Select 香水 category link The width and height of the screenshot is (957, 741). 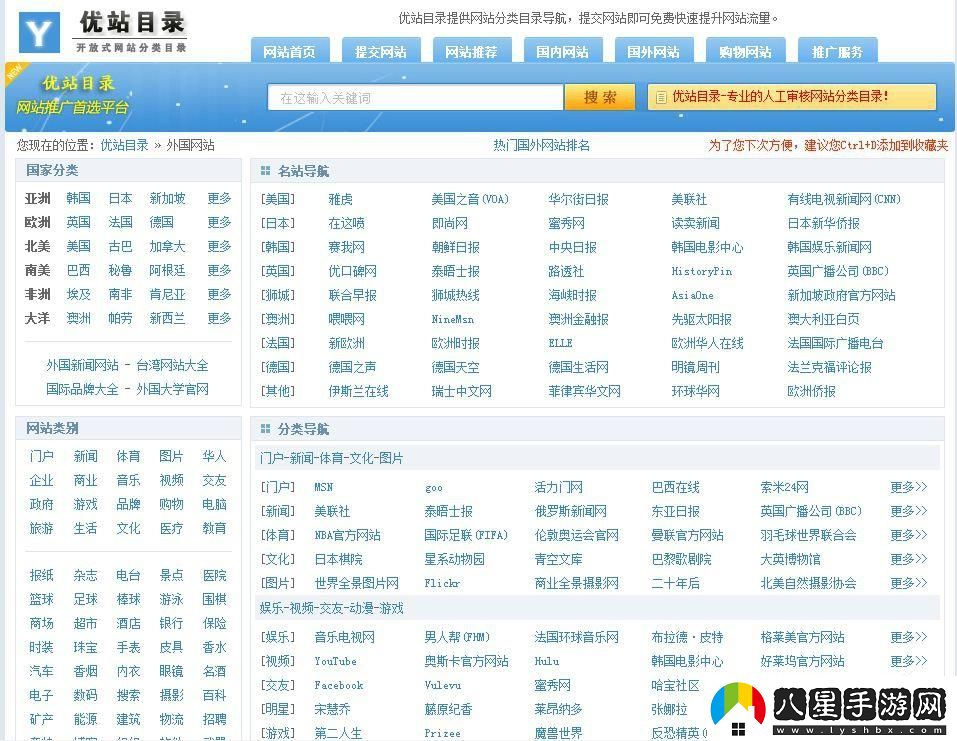[x=214, y=647]
